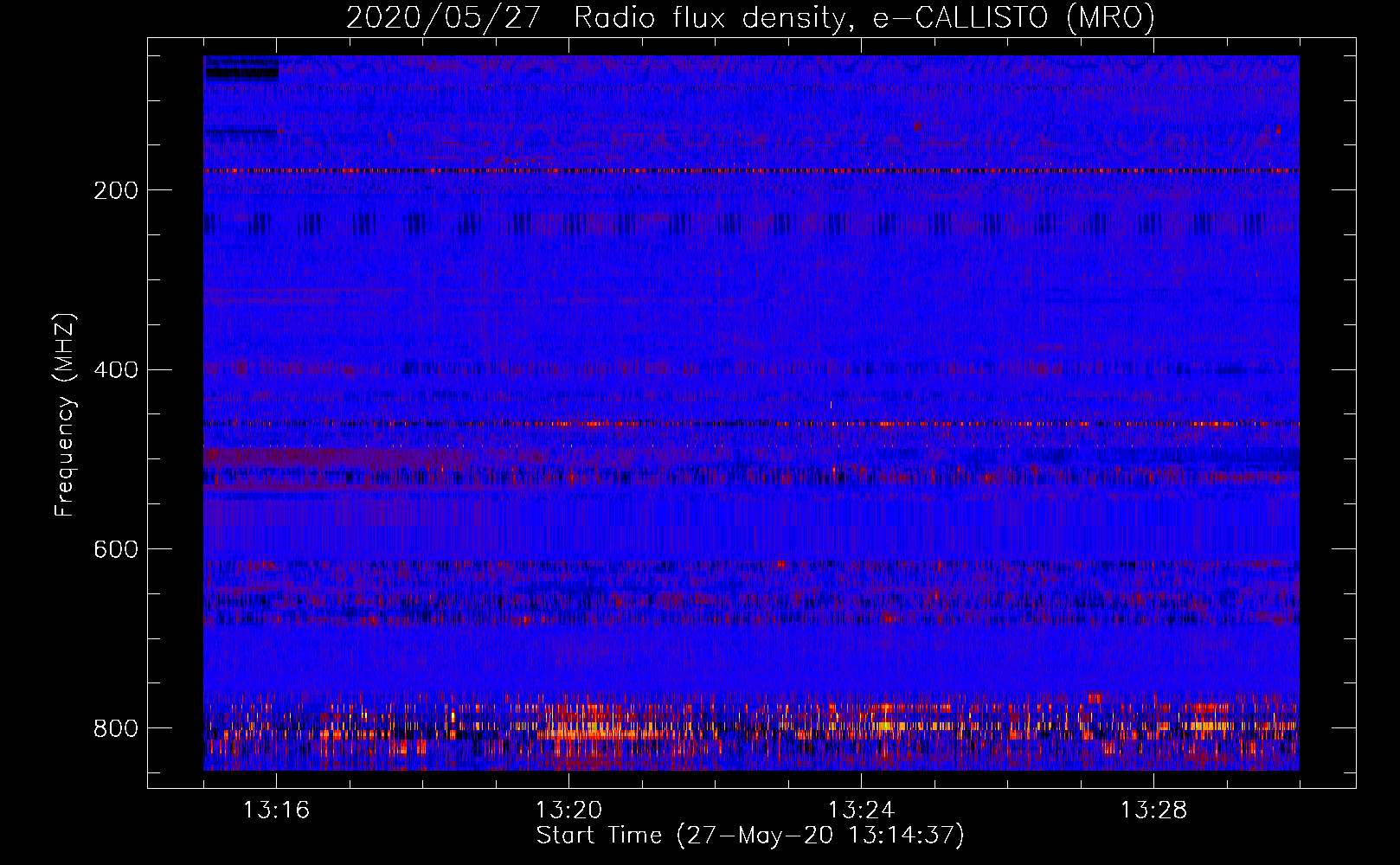Click the 200 frequency tick label
Screen dimensions: 1400x865
tap(116, 190)
